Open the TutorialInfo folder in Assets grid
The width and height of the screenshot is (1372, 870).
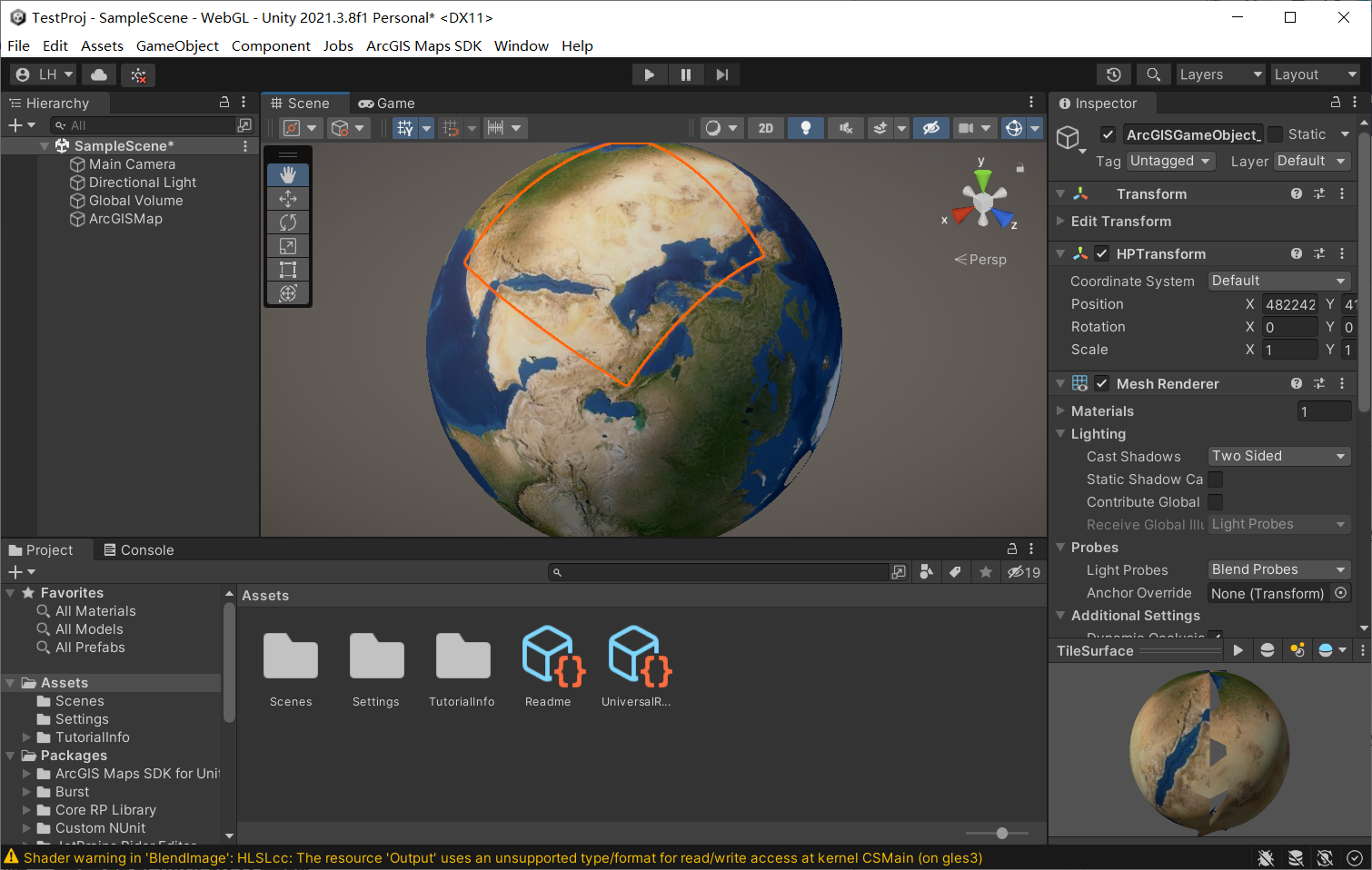(x=463, y=656)
